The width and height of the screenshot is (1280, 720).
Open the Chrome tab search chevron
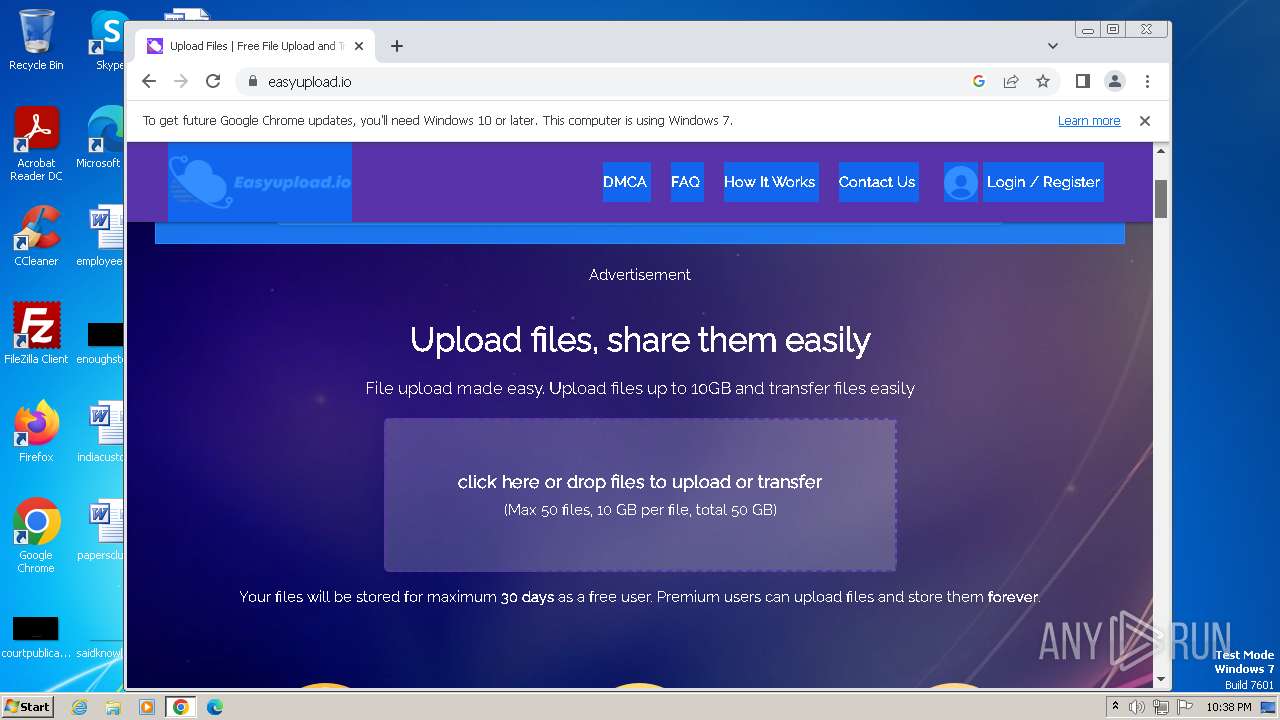1053,46
